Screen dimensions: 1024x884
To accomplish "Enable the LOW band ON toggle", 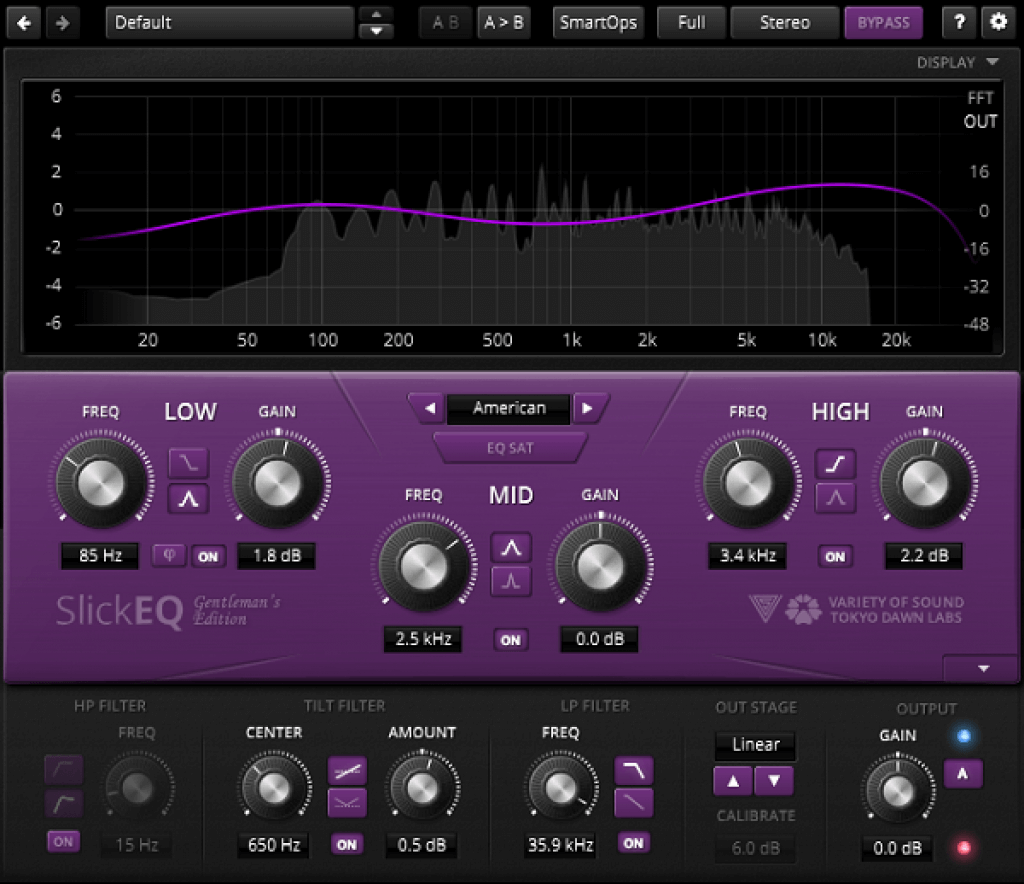I will coord(209,557).
